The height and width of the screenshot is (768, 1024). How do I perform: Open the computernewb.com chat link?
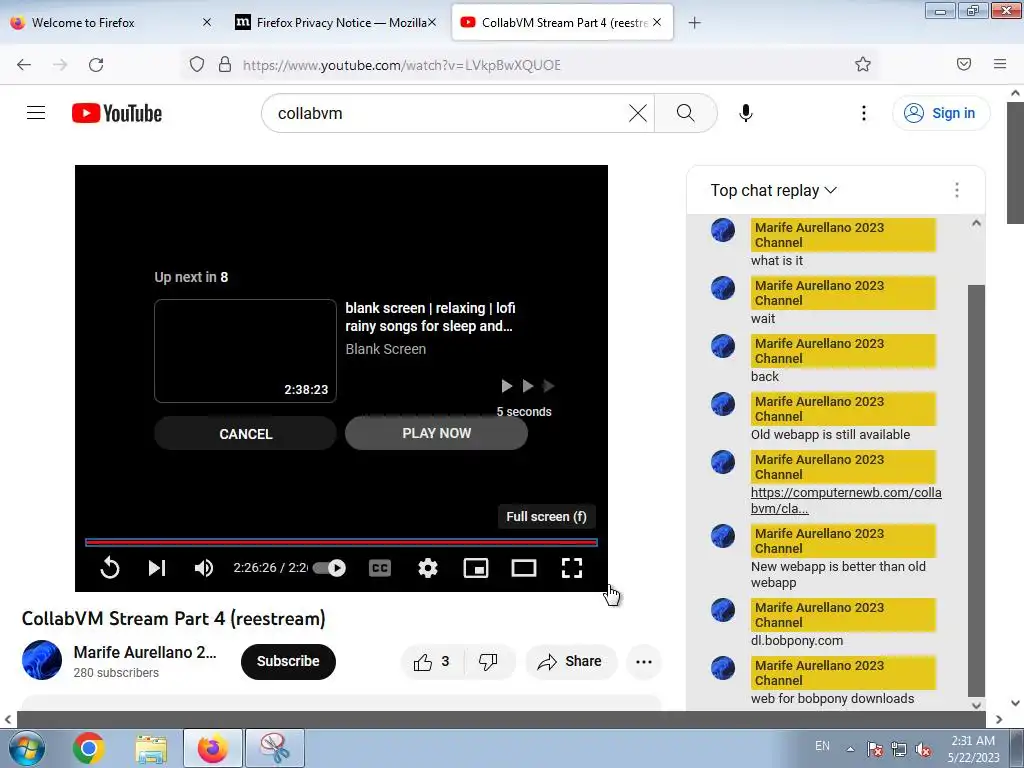(x=846, y=500)
